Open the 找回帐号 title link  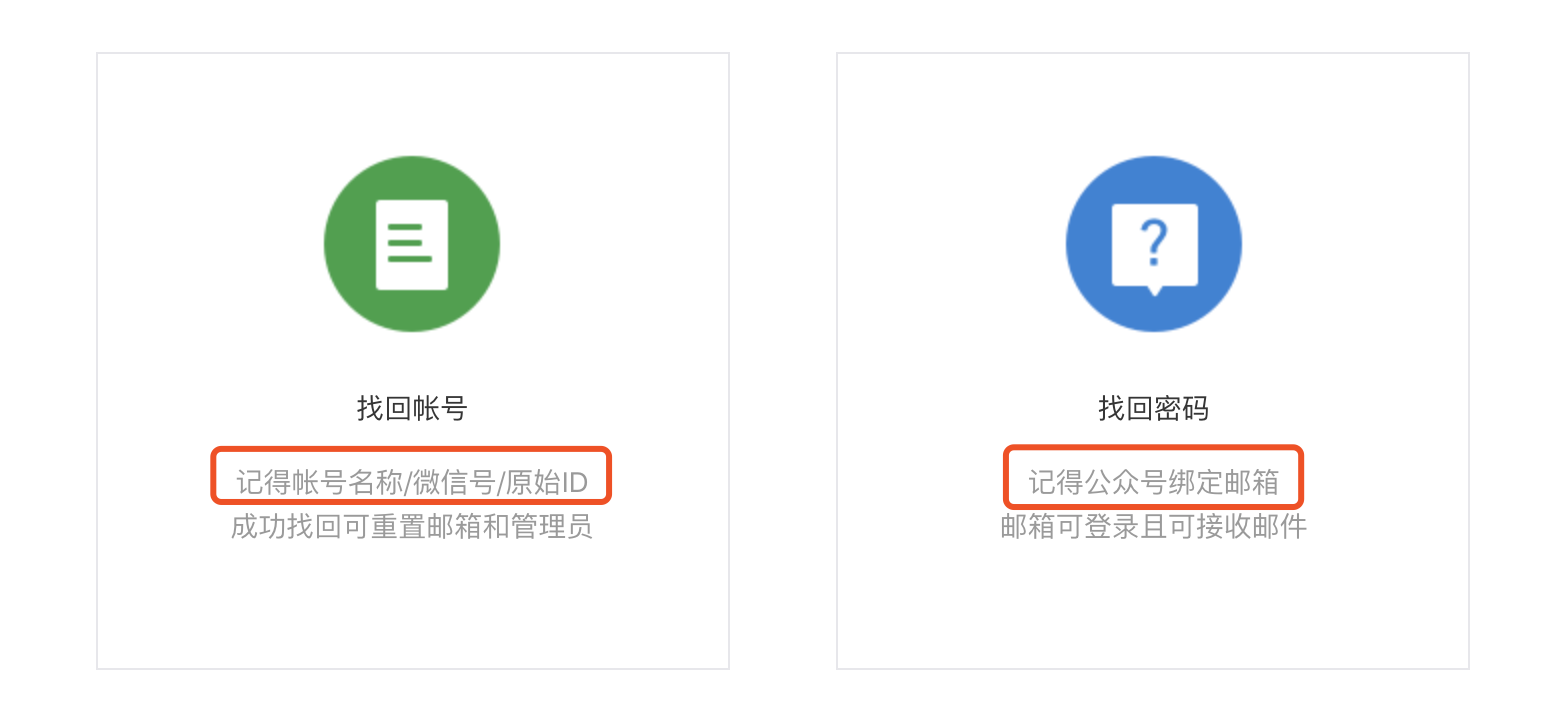(412, 408)
